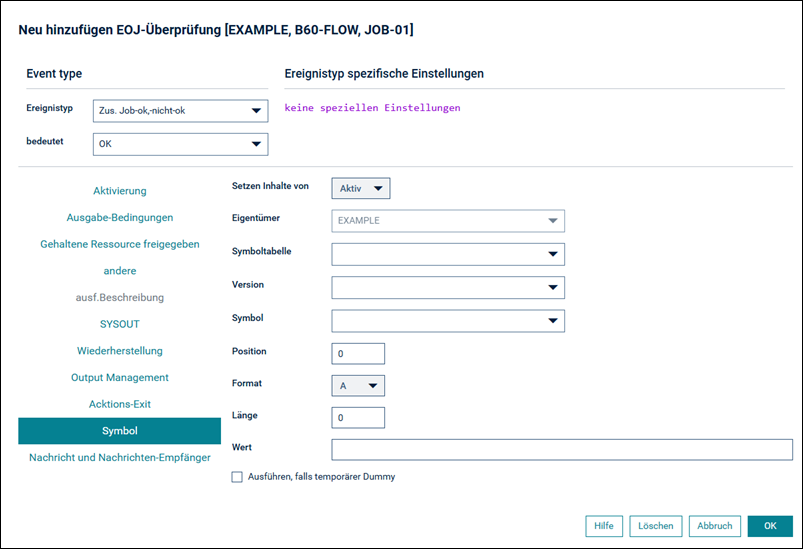
Task: Click the 'keine speziellen Einstellungen' text
Action: tap(372, 108)
